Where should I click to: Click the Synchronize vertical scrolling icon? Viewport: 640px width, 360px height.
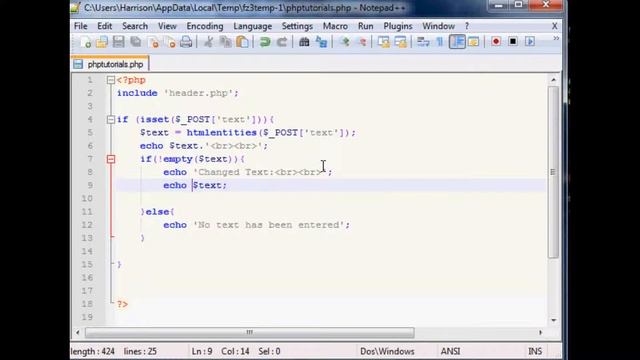click(383, 42)
